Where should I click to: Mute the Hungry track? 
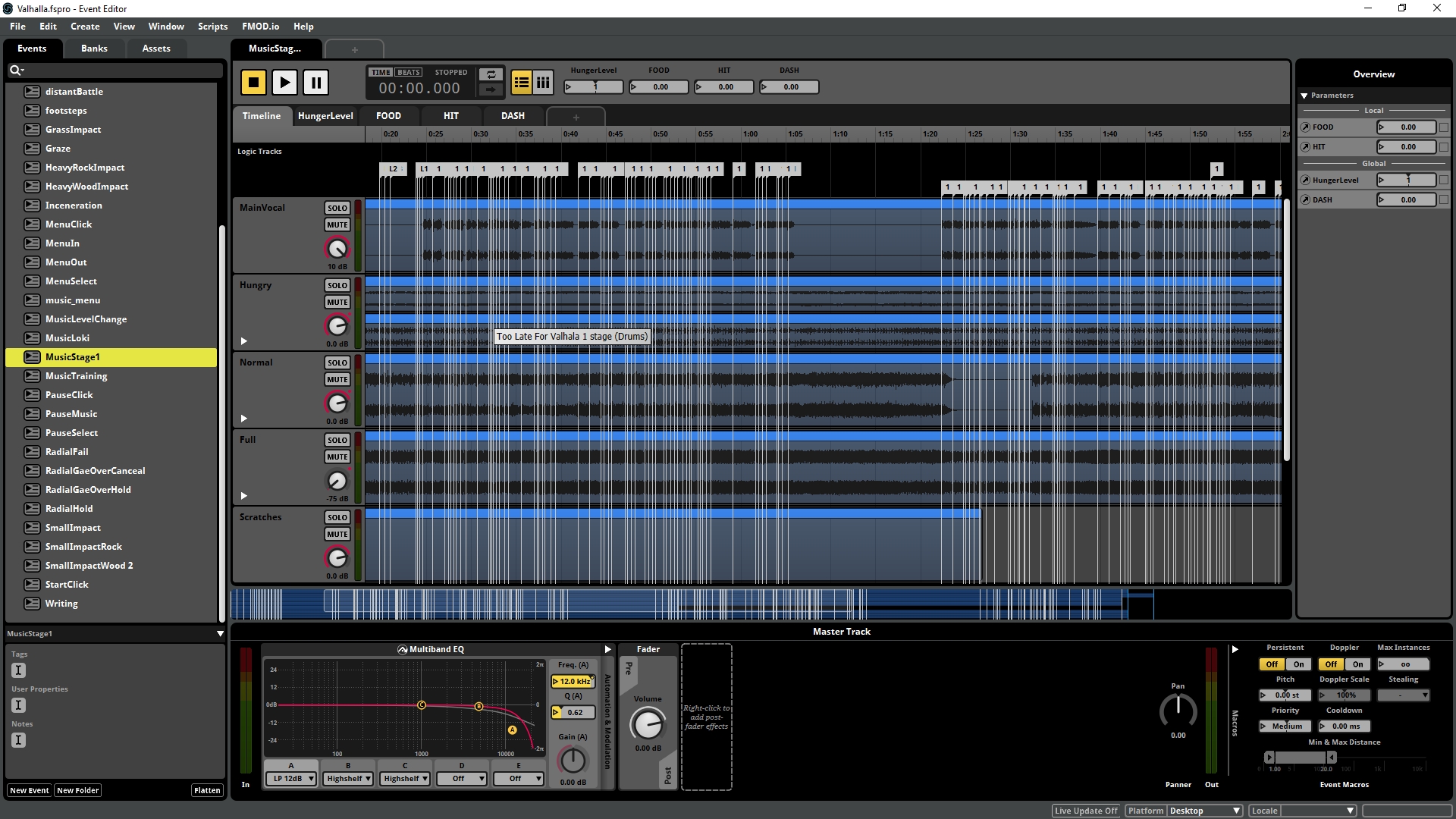click(337, 302)
